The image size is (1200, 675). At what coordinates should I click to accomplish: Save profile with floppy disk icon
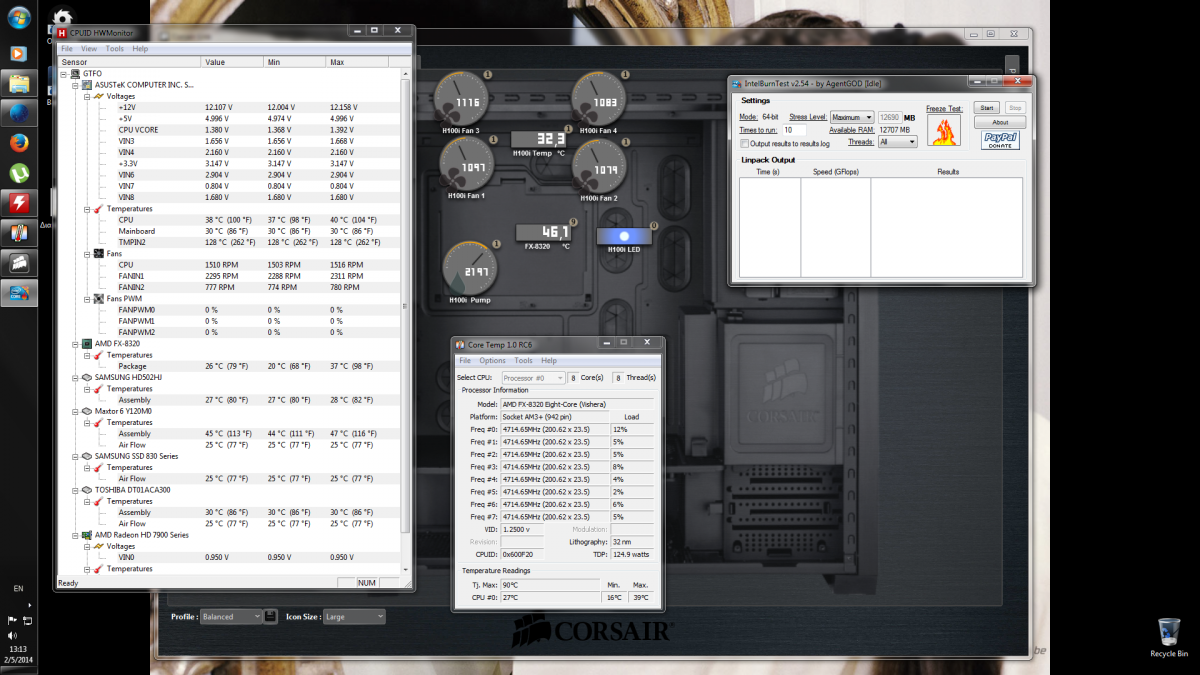click(x=271, y=616)
